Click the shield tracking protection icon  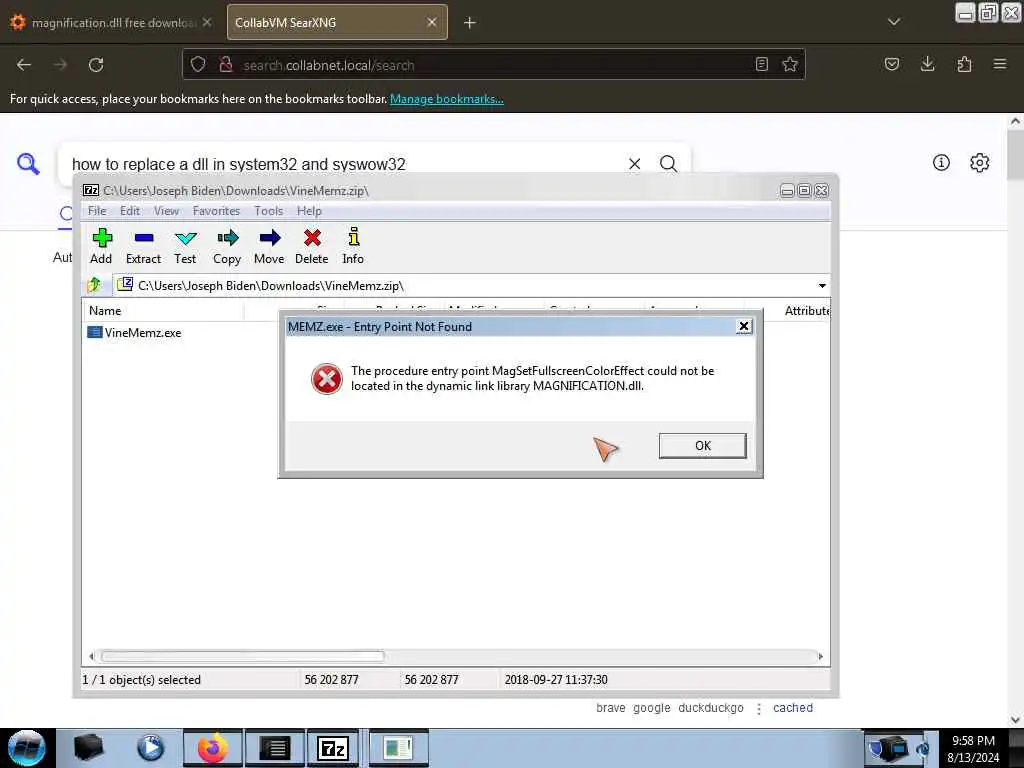pos(198,65)
